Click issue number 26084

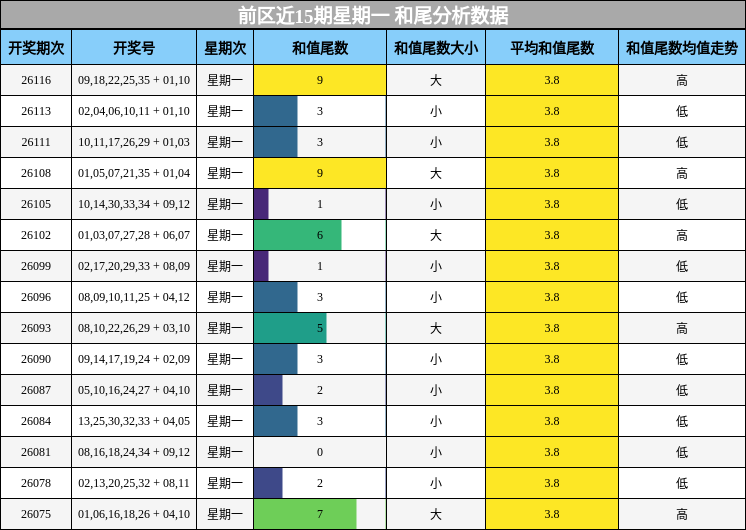click(x=36, y=421)
